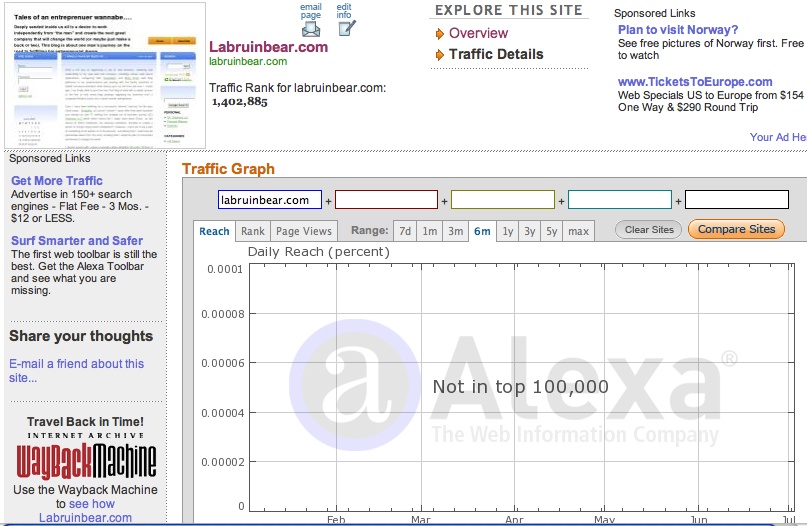807x526 pixels.
Task: Open the Overview link
Action: pos(478,33)
